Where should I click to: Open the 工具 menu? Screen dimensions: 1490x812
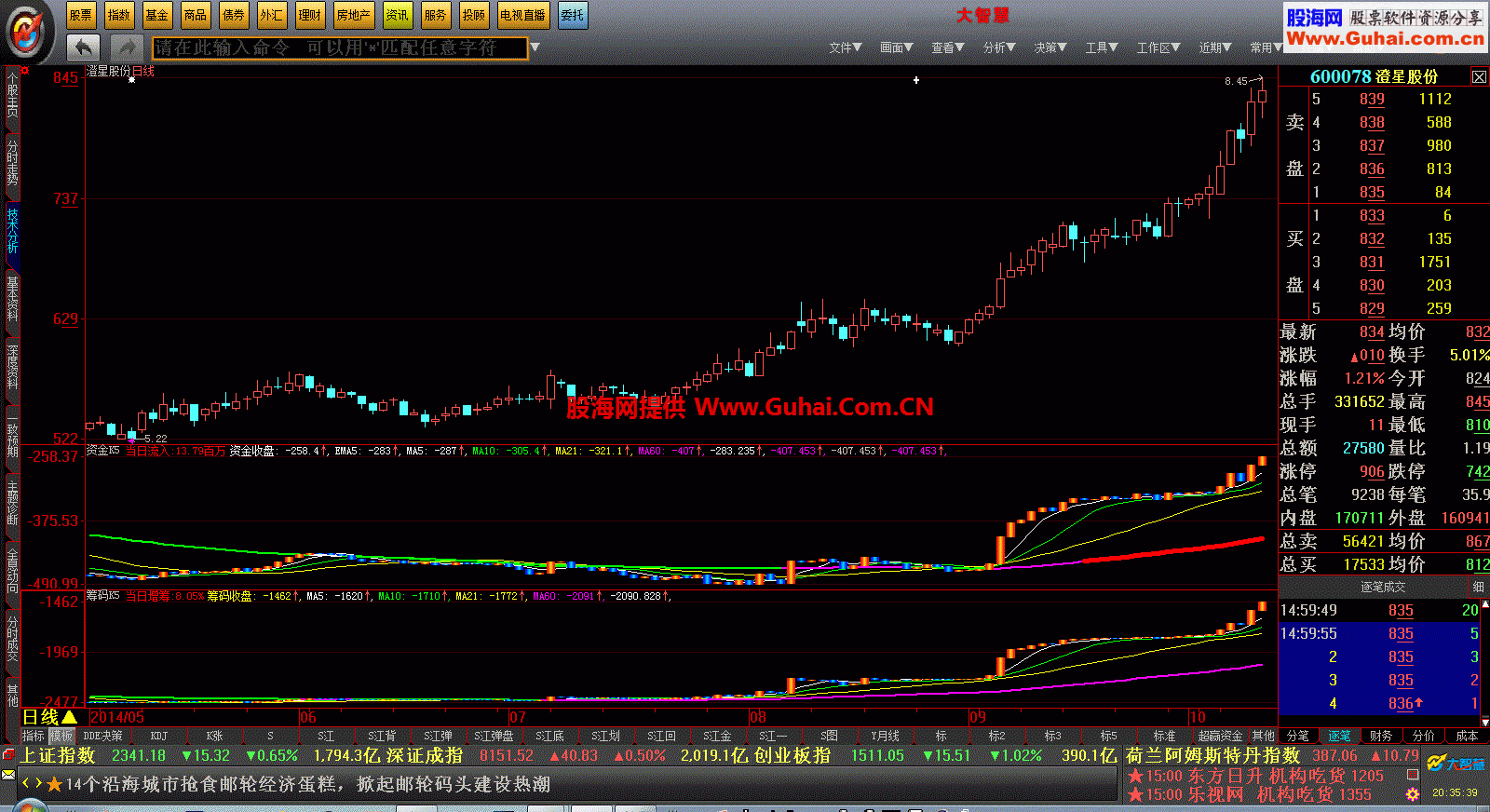[1102, 47]
